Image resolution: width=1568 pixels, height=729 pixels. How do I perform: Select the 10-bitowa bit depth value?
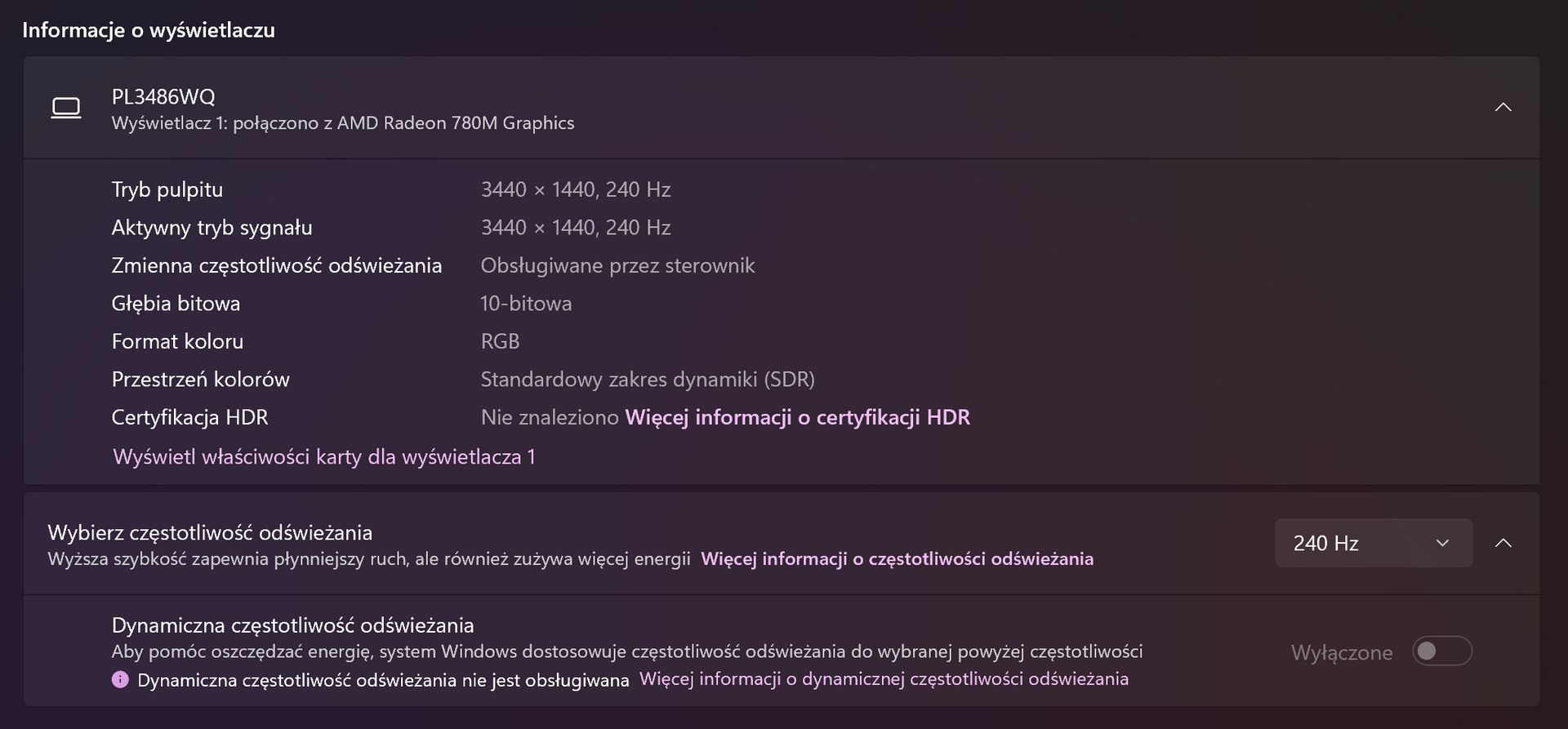[526, 304]
